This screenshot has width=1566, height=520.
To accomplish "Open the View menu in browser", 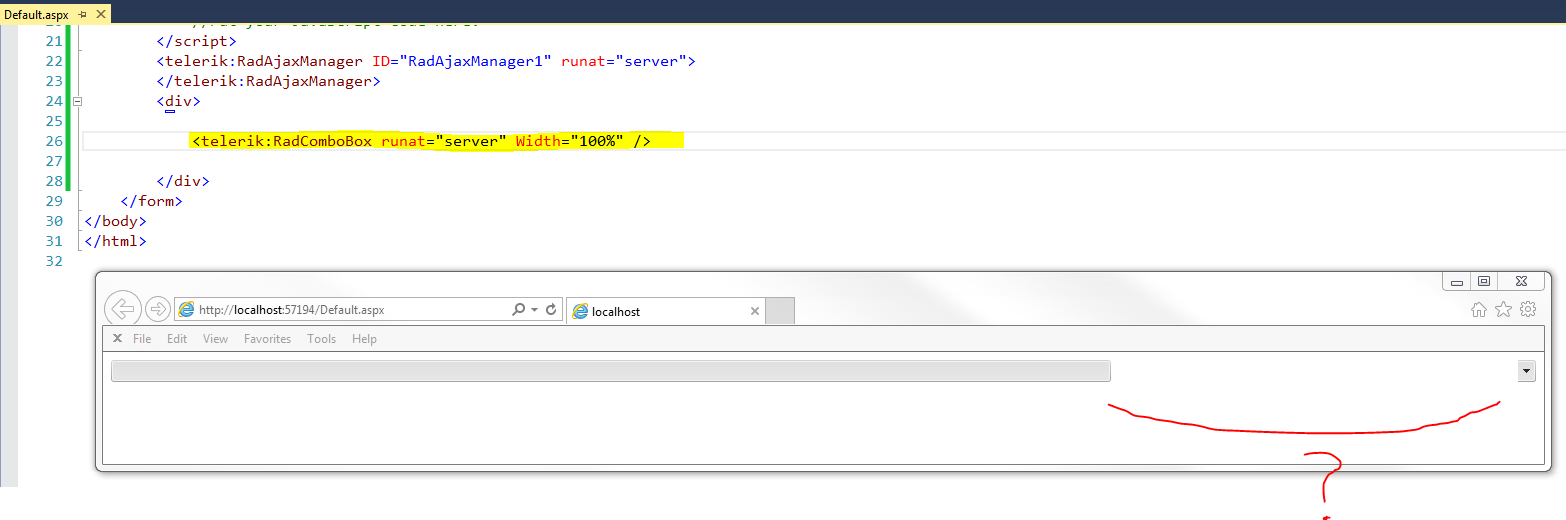I will 216,339.
